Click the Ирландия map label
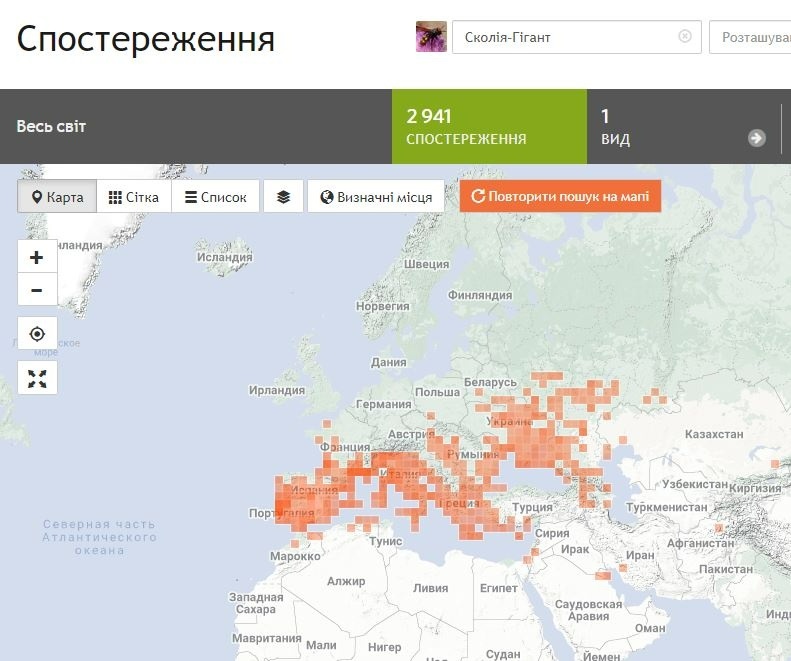The width and height of the screenshot is (791, 661). 277,390
